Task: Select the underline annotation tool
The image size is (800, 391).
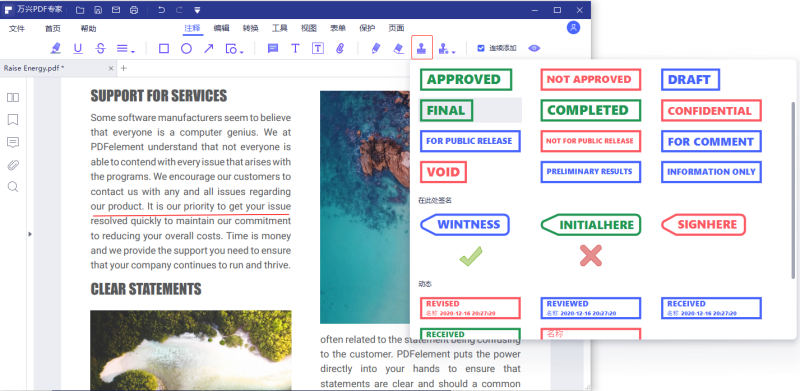Action: tap(78, 48)
